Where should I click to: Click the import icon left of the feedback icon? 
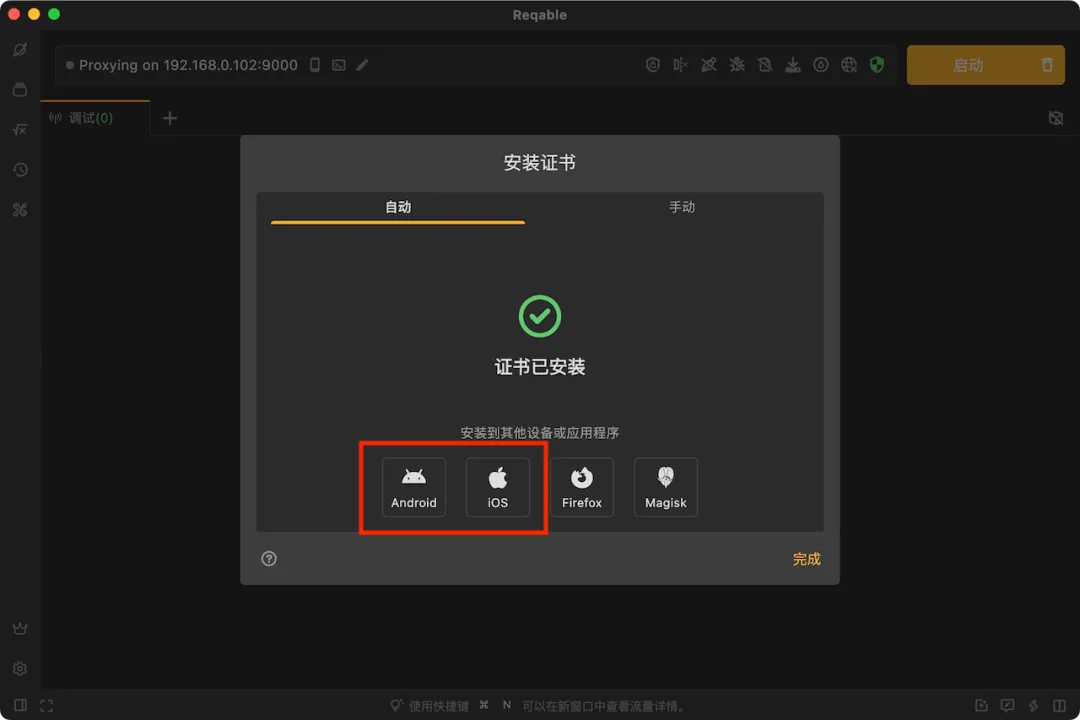click(x=982, y=705)
